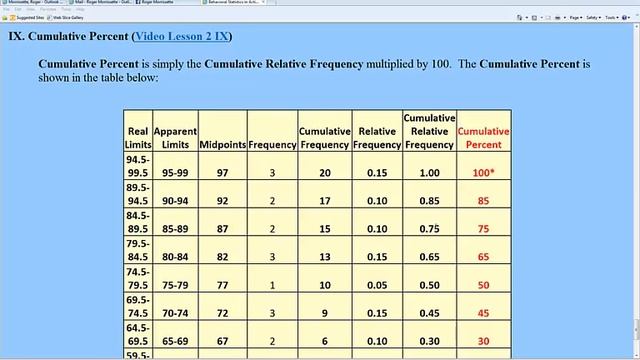
Task: Open the File menu
Action: click(x=7, y=9)
